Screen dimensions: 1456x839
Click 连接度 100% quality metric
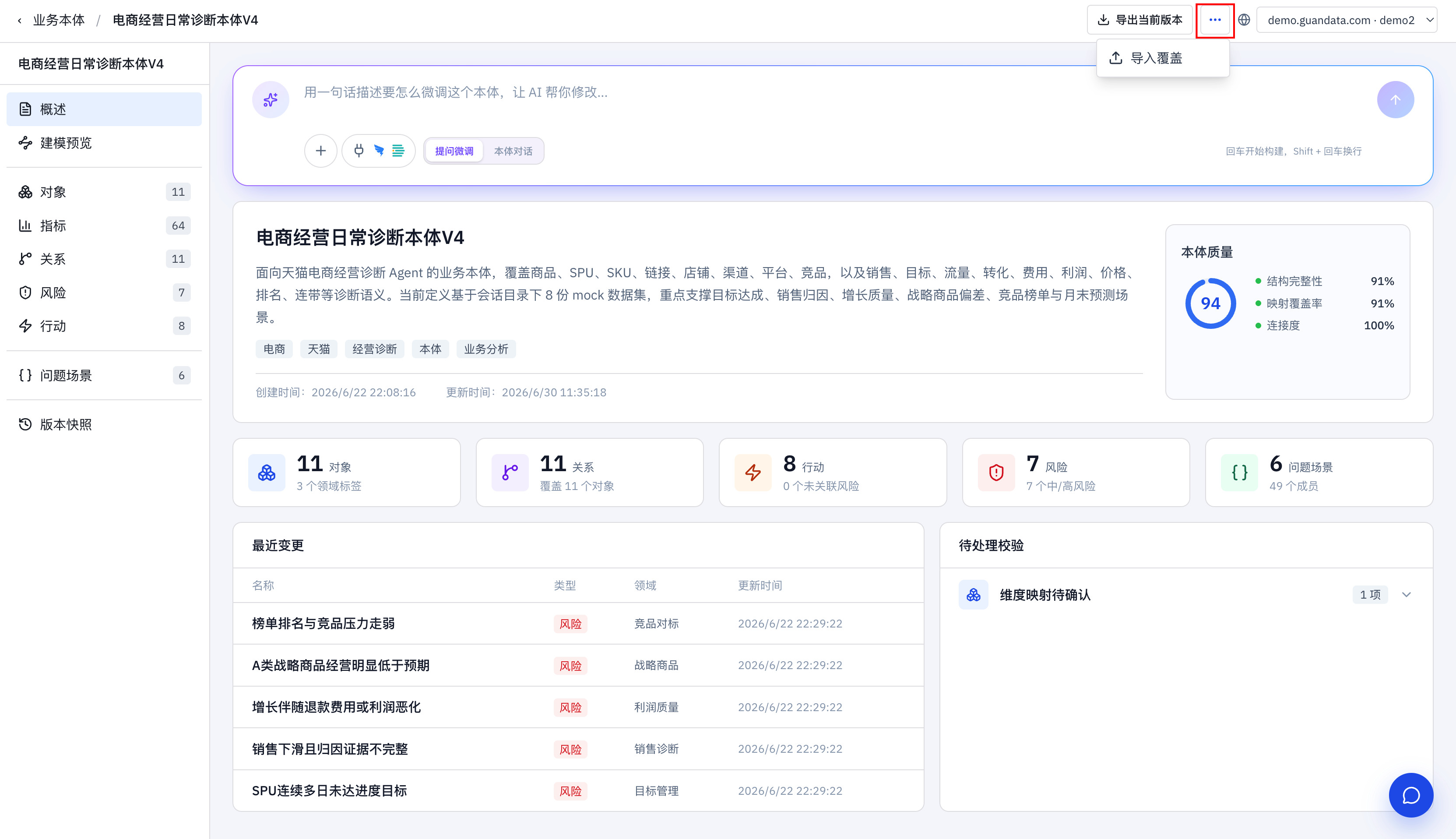1325,326
